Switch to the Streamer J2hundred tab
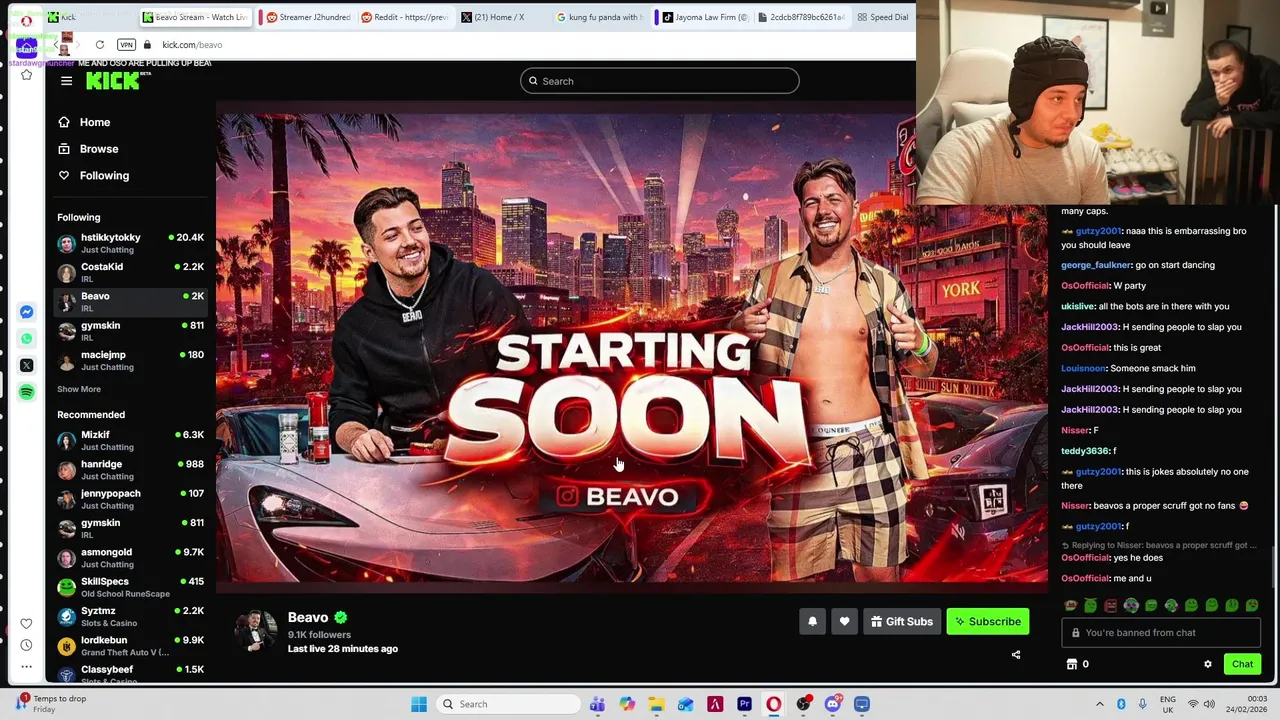1280x720 pixels. pos(308,17)
